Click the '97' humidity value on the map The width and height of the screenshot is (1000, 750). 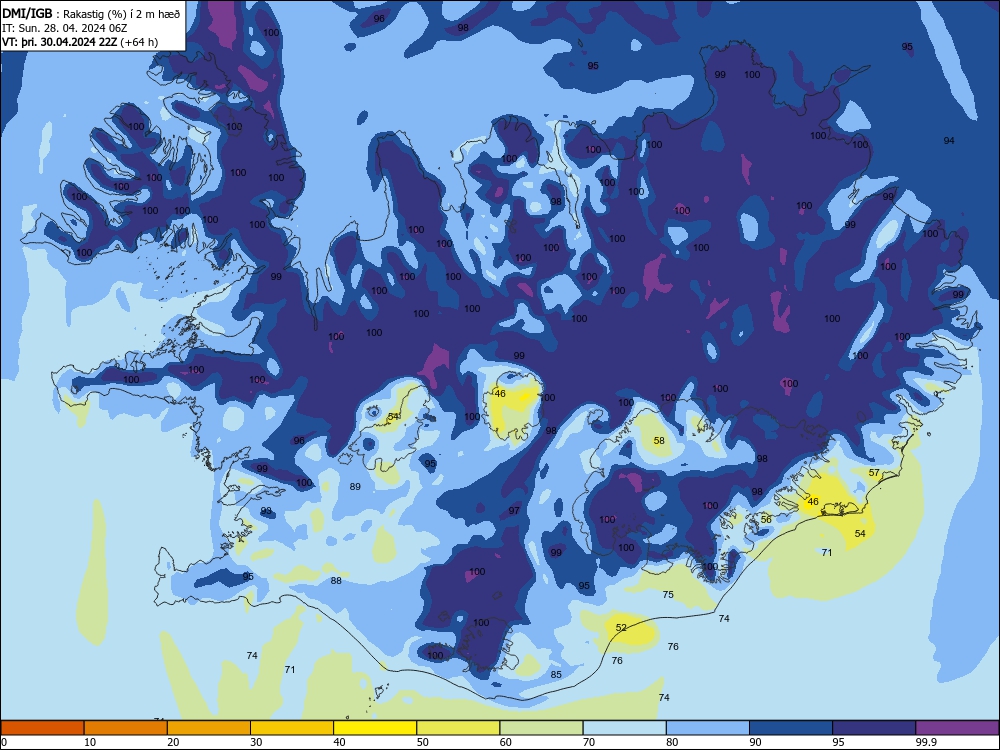(x=514, y=510)
